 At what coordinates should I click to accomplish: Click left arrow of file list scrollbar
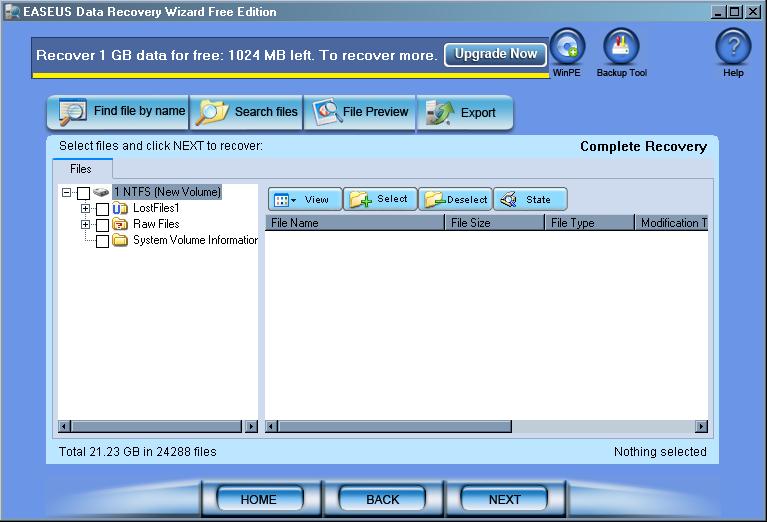coord(271,427)
